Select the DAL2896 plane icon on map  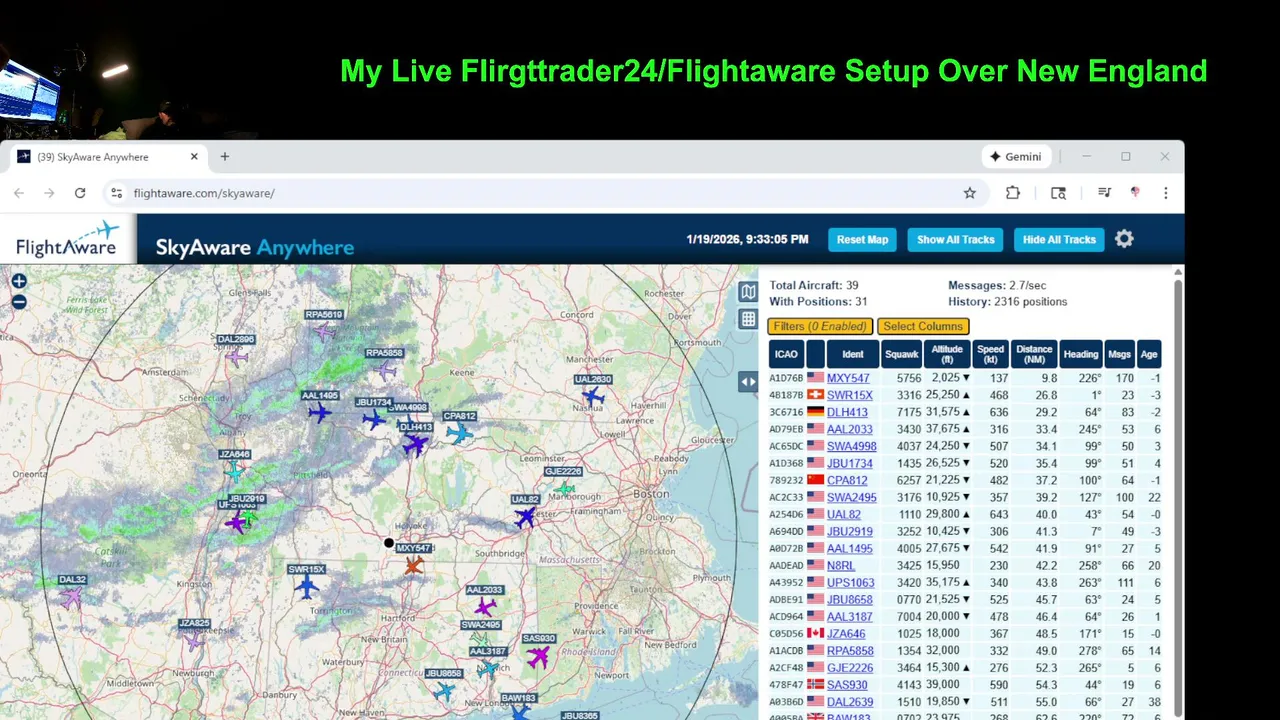(236, 356)
